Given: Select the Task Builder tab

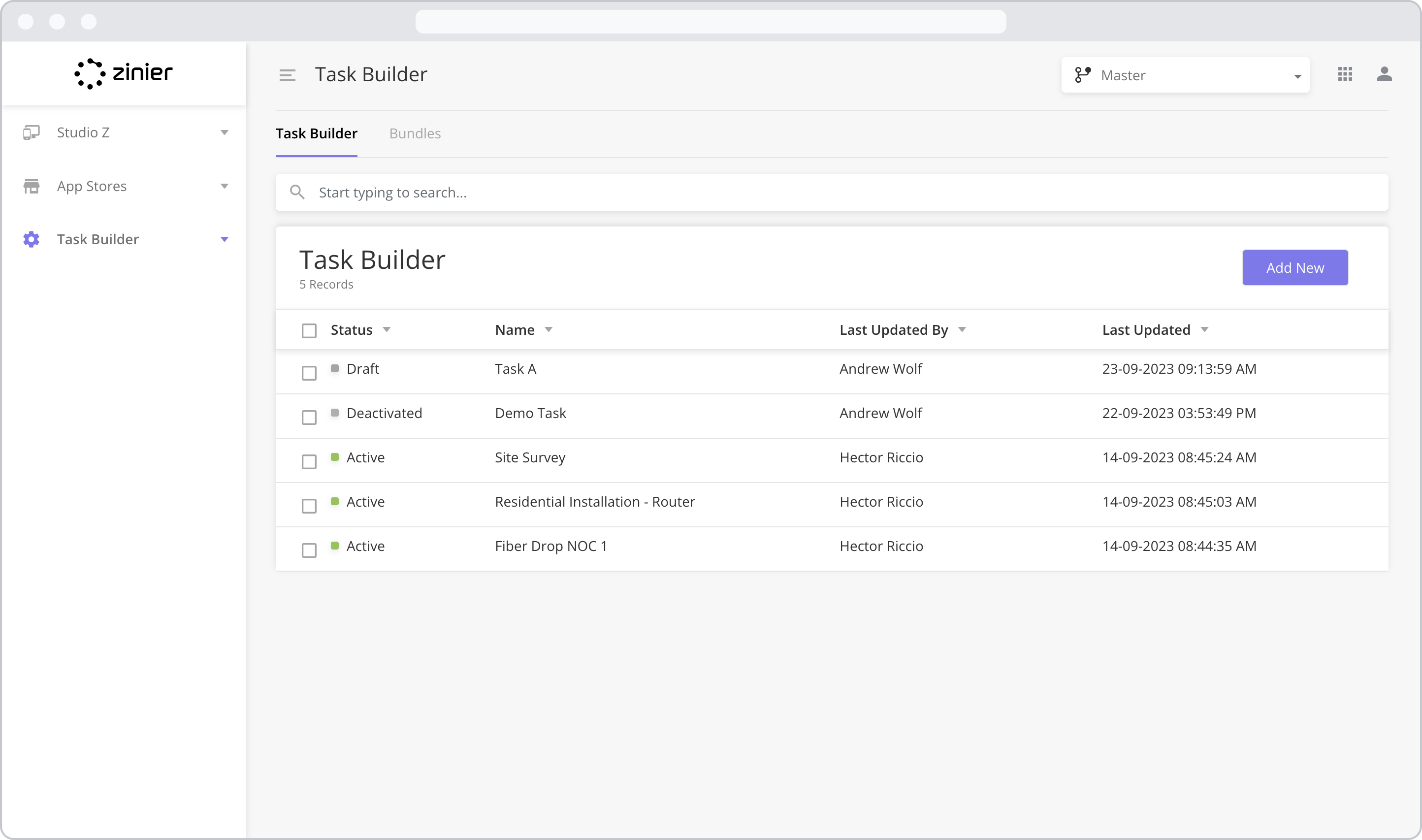Looking at the screenshot, I should tap(316, 133).
